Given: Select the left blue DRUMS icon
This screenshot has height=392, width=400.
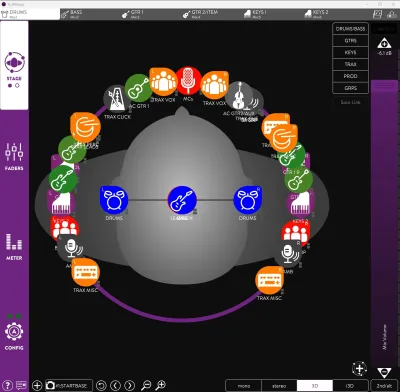Looking at the screenshot, I should coord(114,200).
